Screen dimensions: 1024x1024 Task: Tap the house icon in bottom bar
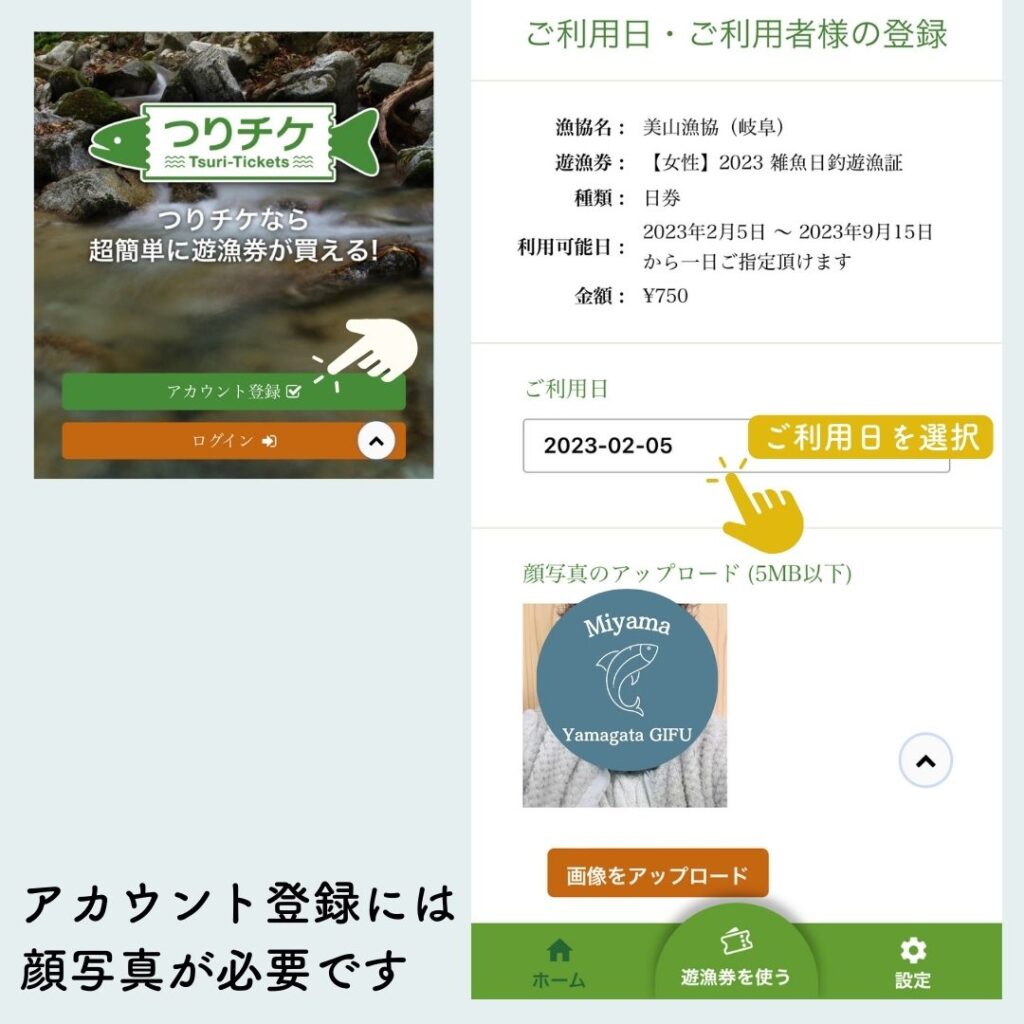click(x=559, y=950)
